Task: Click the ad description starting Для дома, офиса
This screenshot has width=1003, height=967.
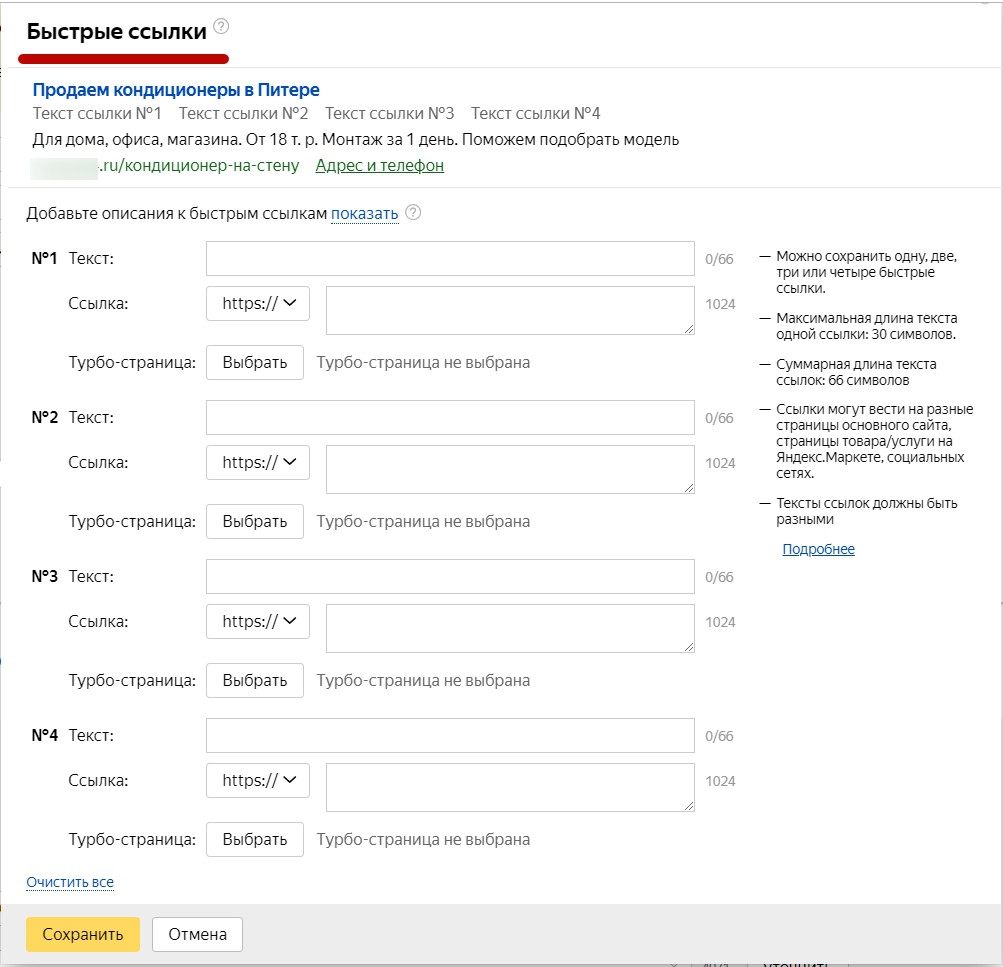Action: [356, 139]
